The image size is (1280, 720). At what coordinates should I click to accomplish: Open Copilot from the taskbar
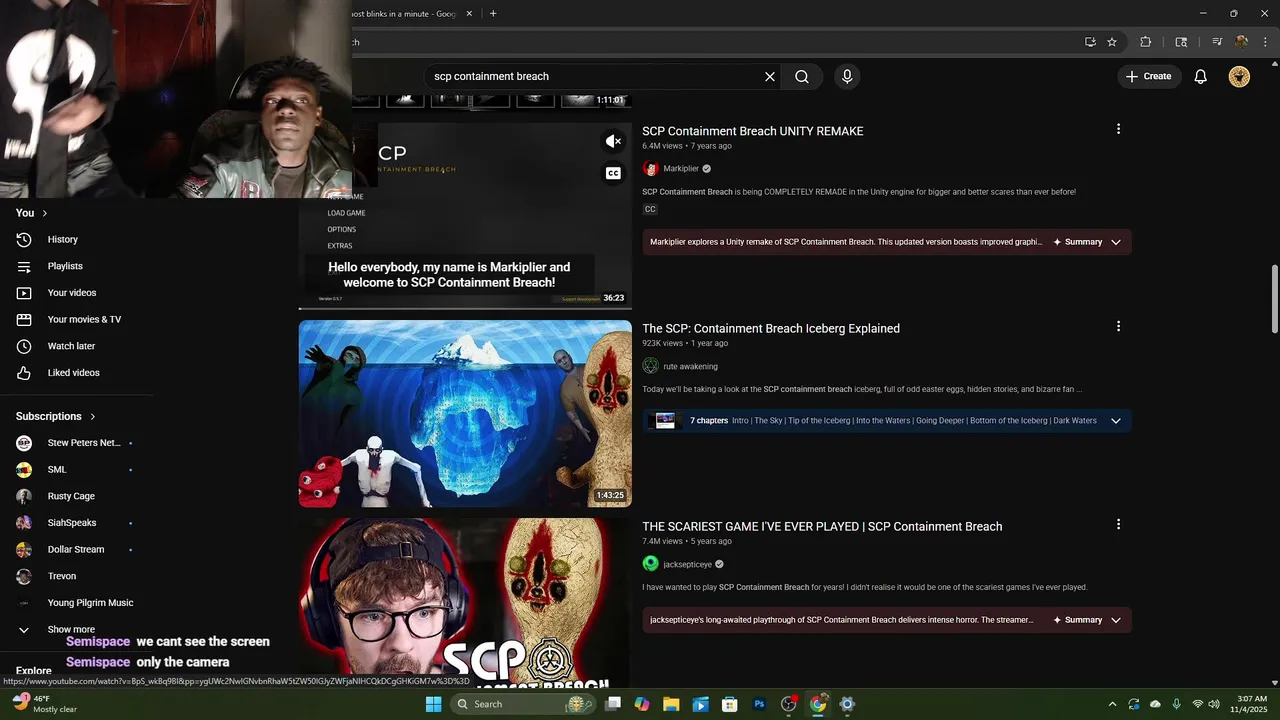tap(642, 704)
